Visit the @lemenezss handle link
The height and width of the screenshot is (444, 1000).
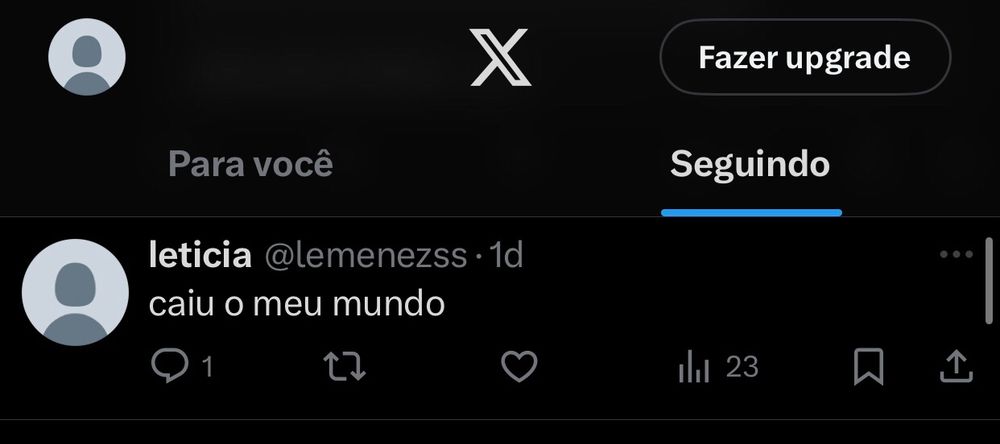pos(365,256)
